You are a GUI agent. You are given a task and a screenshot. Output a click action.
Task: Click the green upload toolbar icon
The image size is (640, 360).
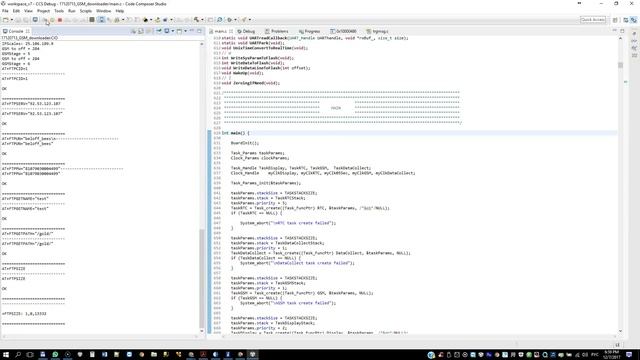pyautogui.click(x=157, y=20)
